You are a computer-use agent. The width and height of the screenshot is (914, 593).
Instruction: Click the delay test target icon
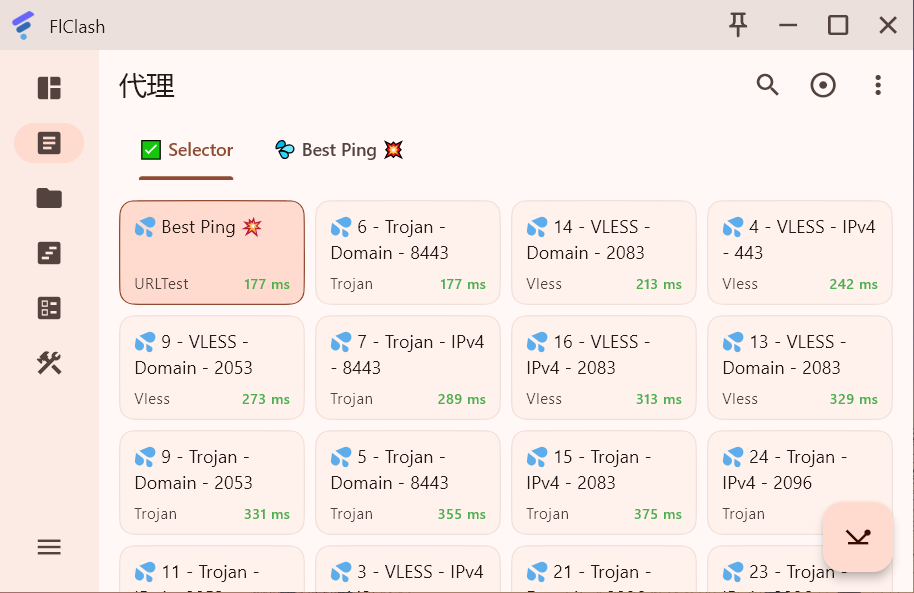pos(823,85)
